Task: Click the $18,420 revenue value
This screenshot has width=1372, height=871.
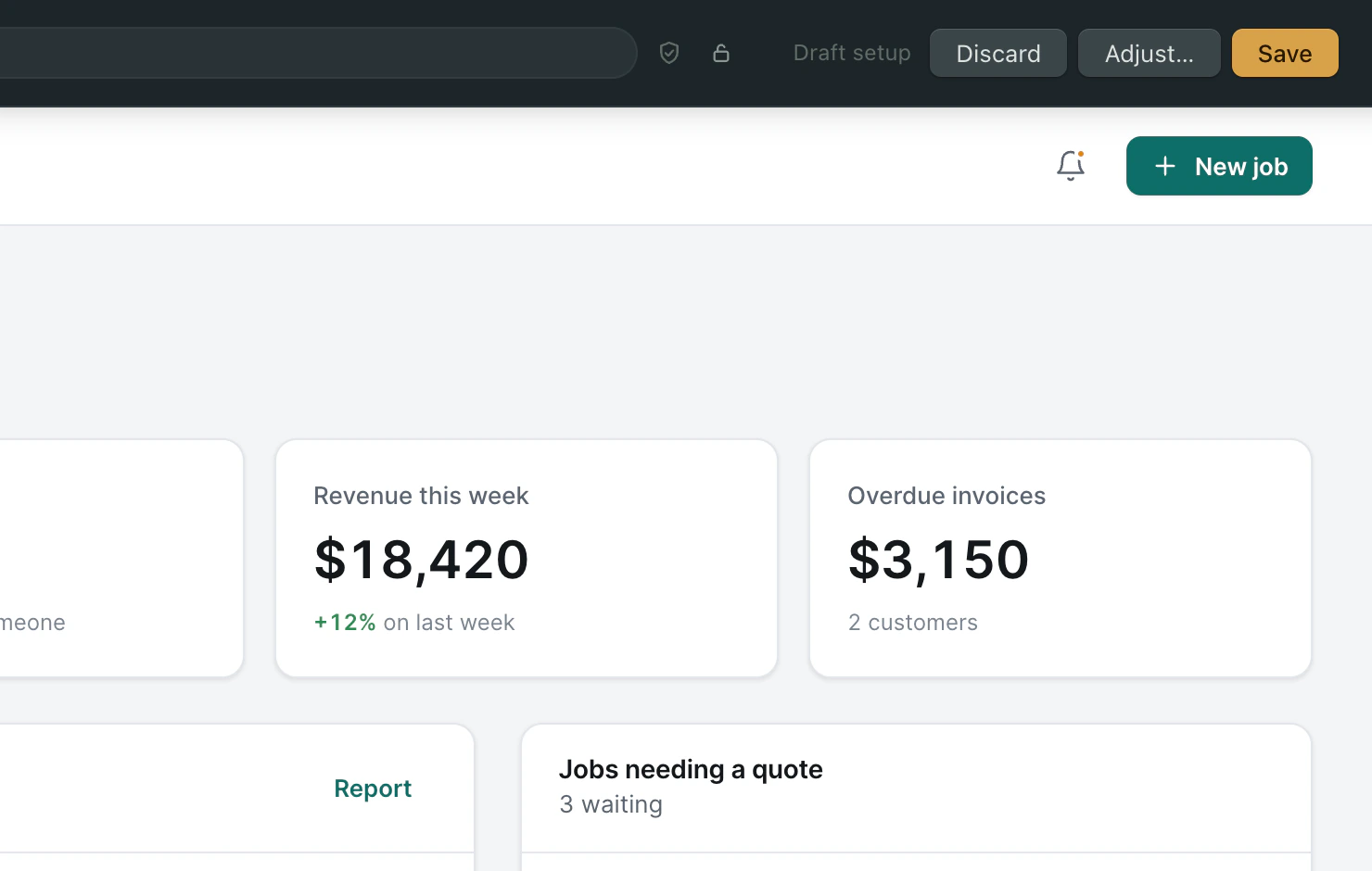Action: pos(422,560)
